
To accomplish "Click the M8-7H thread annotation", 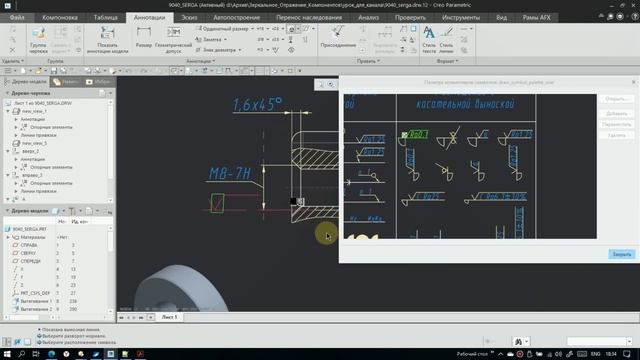I will 230,174.
